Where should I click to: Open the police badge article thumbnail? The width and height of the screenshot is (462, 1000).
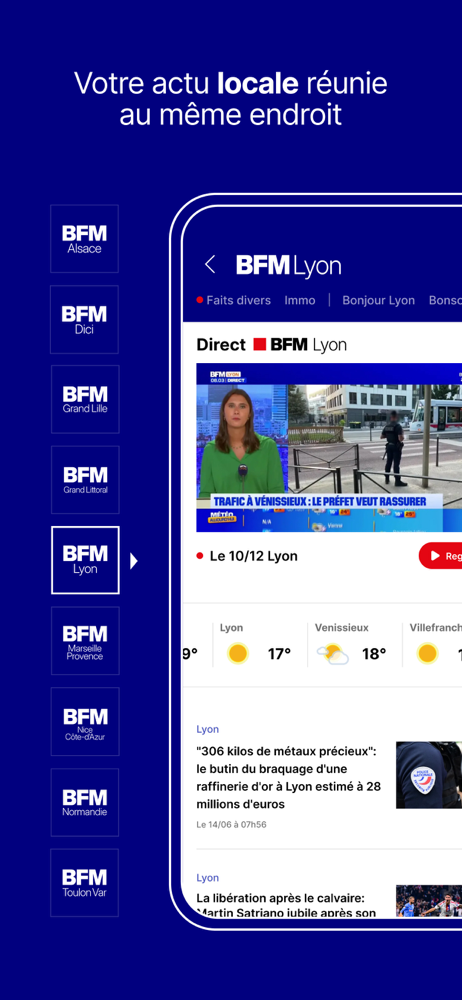[x=429, y=775]
